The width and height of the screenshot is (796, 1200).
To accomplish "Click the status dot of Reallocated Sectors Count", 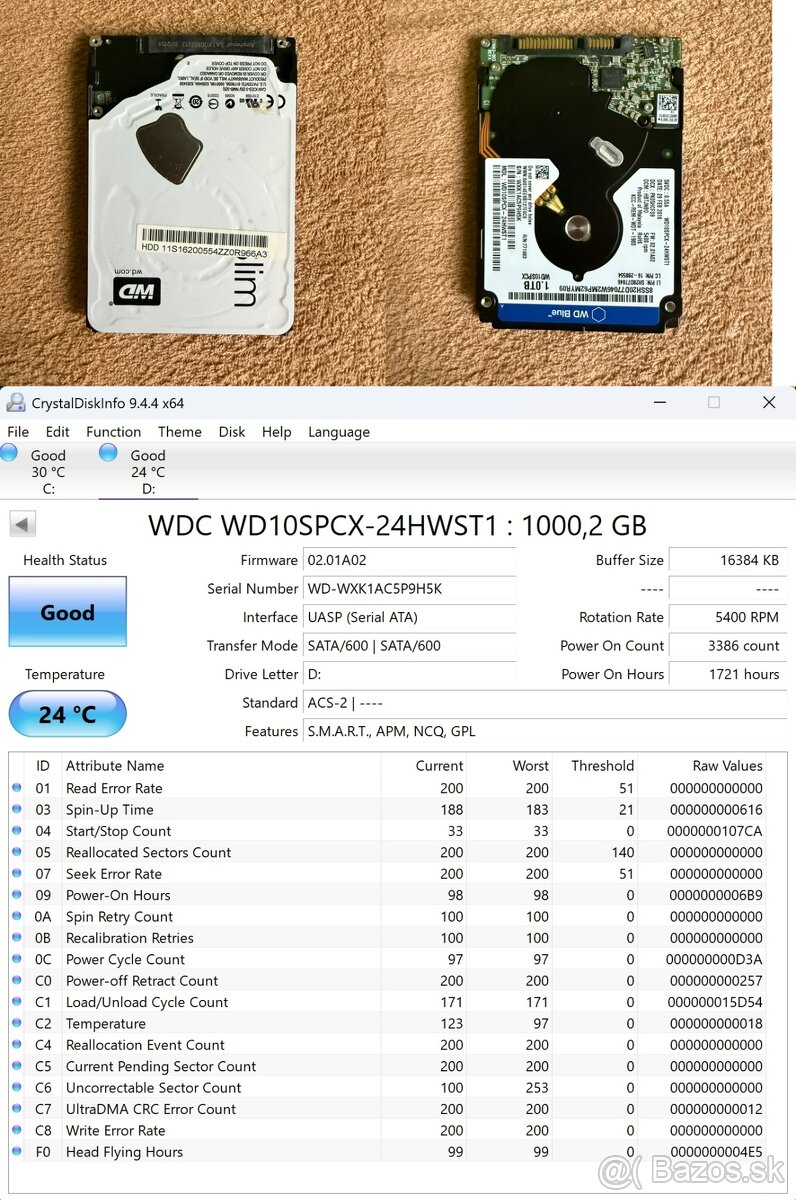I will [16, 853].
